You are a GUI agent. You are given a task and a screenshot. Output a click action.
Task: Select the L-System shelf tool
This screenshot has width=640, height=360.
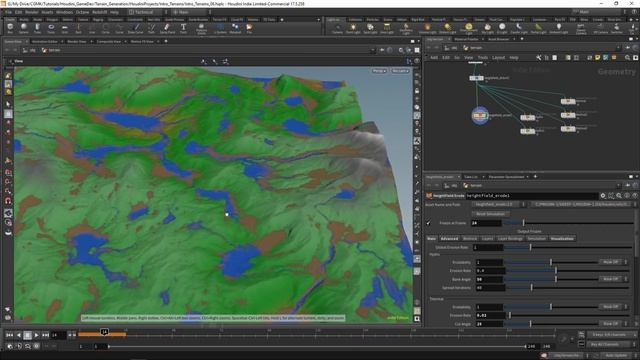(x=220, y=28)
